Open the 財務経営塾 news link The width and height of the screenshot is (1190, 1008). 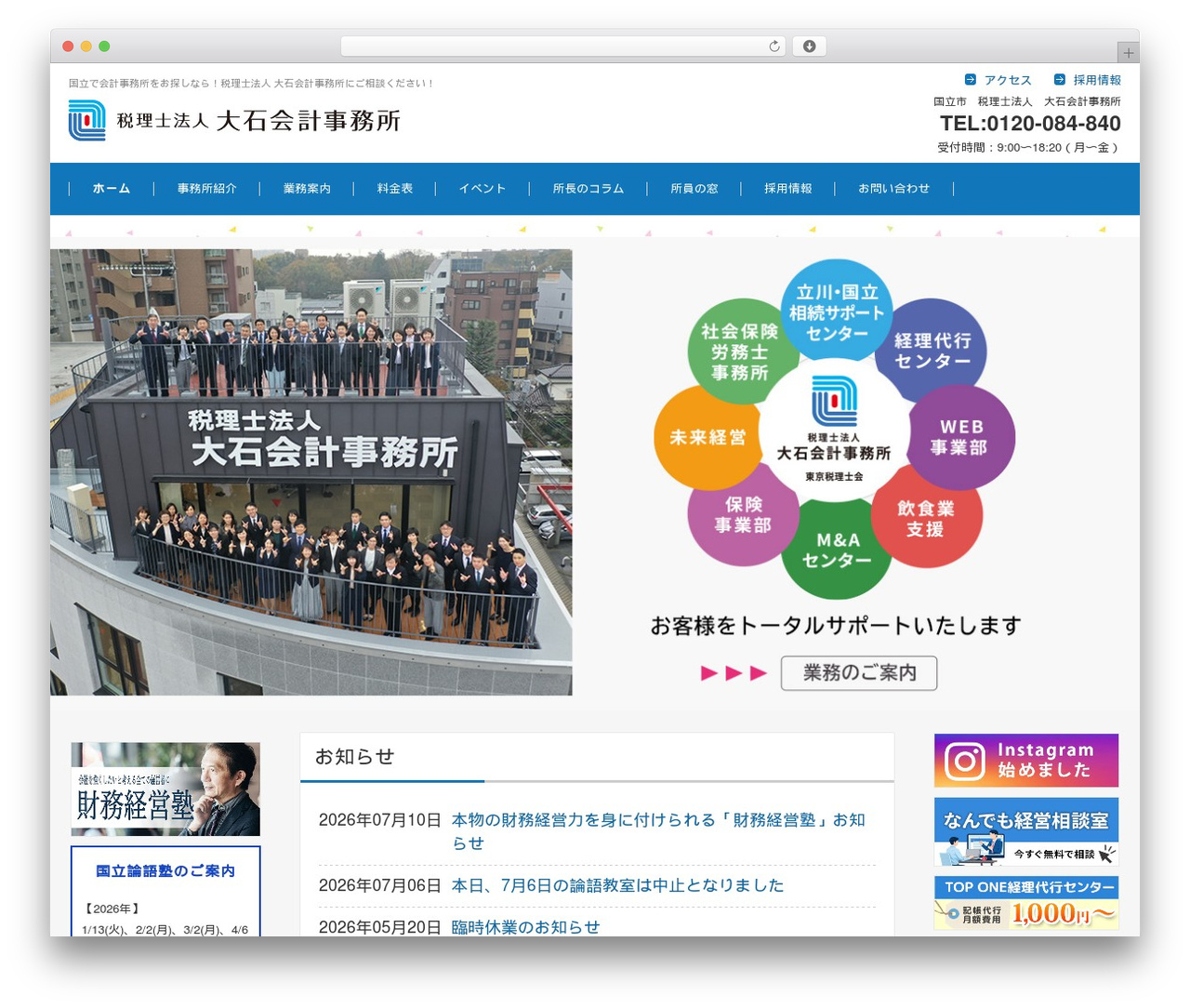(x=658, y=831)
